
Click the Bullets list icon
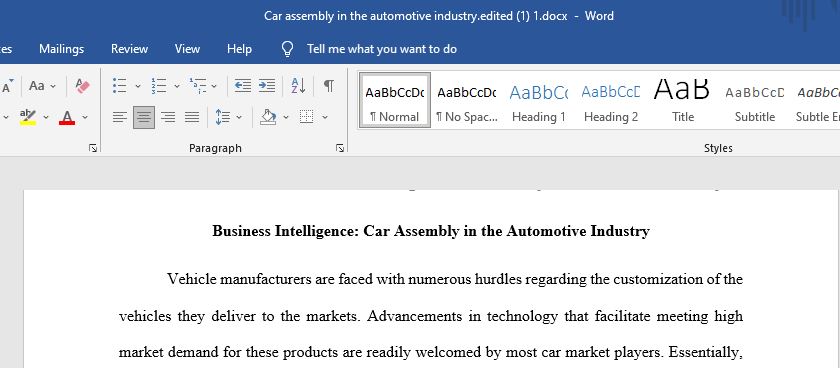119,86
